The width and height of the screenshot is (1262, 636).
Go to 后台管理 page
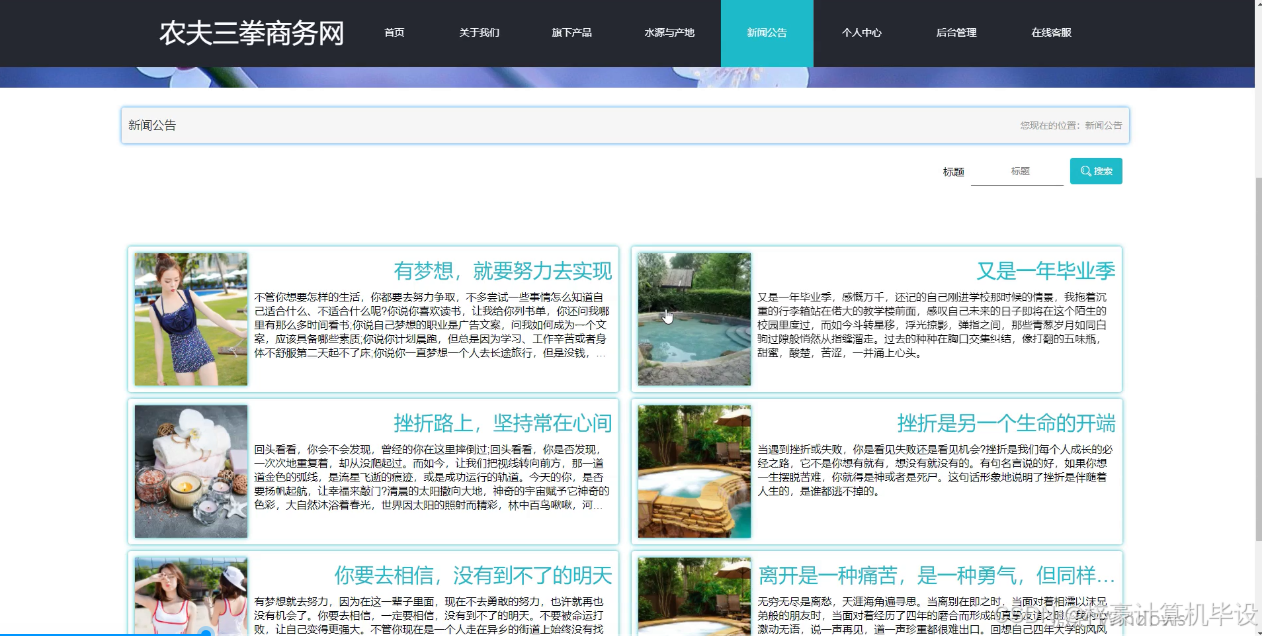pos(956,32)
